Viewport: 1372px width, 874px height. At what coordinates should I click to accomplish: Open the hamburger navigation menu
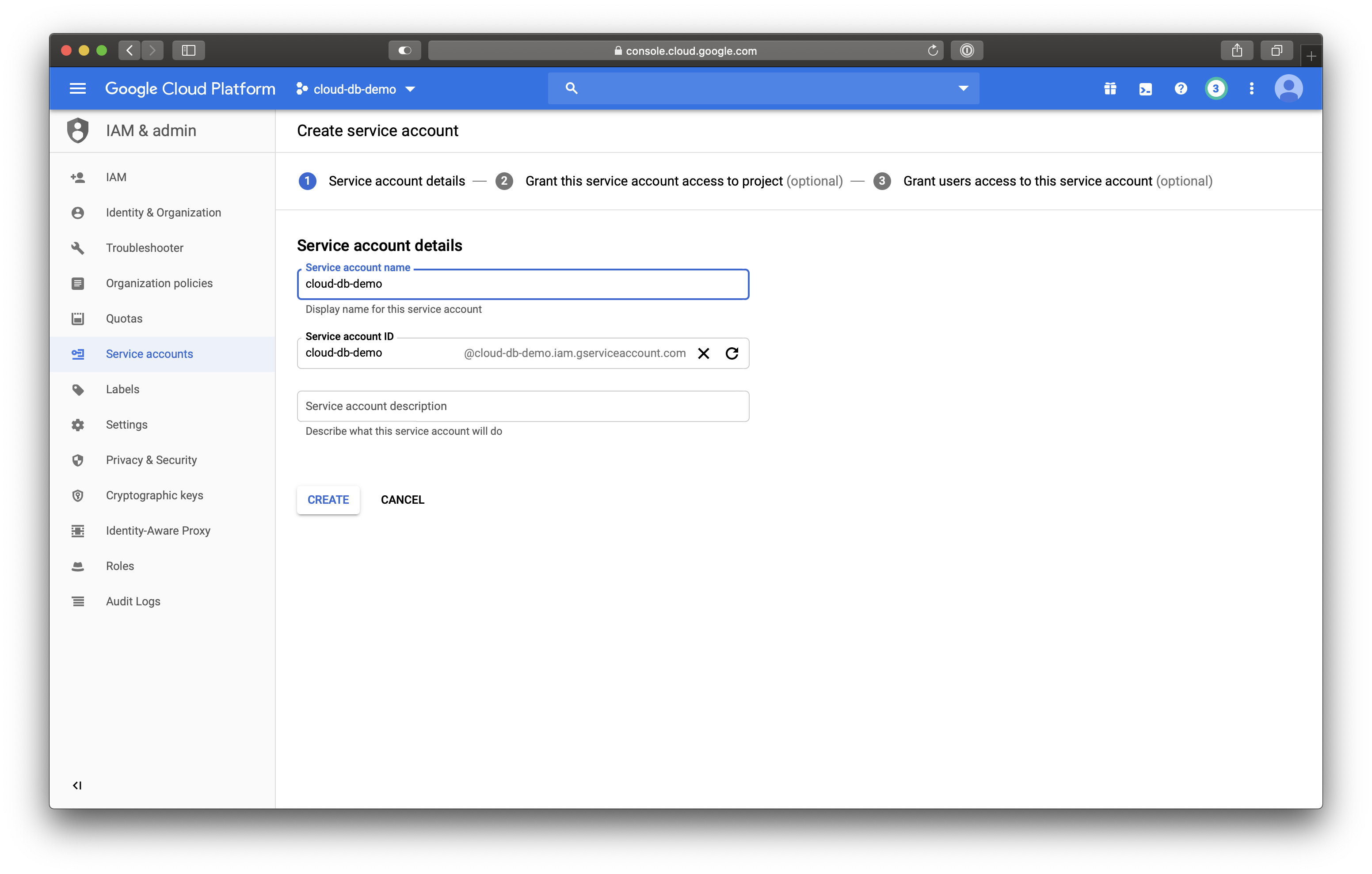(77, 89)
